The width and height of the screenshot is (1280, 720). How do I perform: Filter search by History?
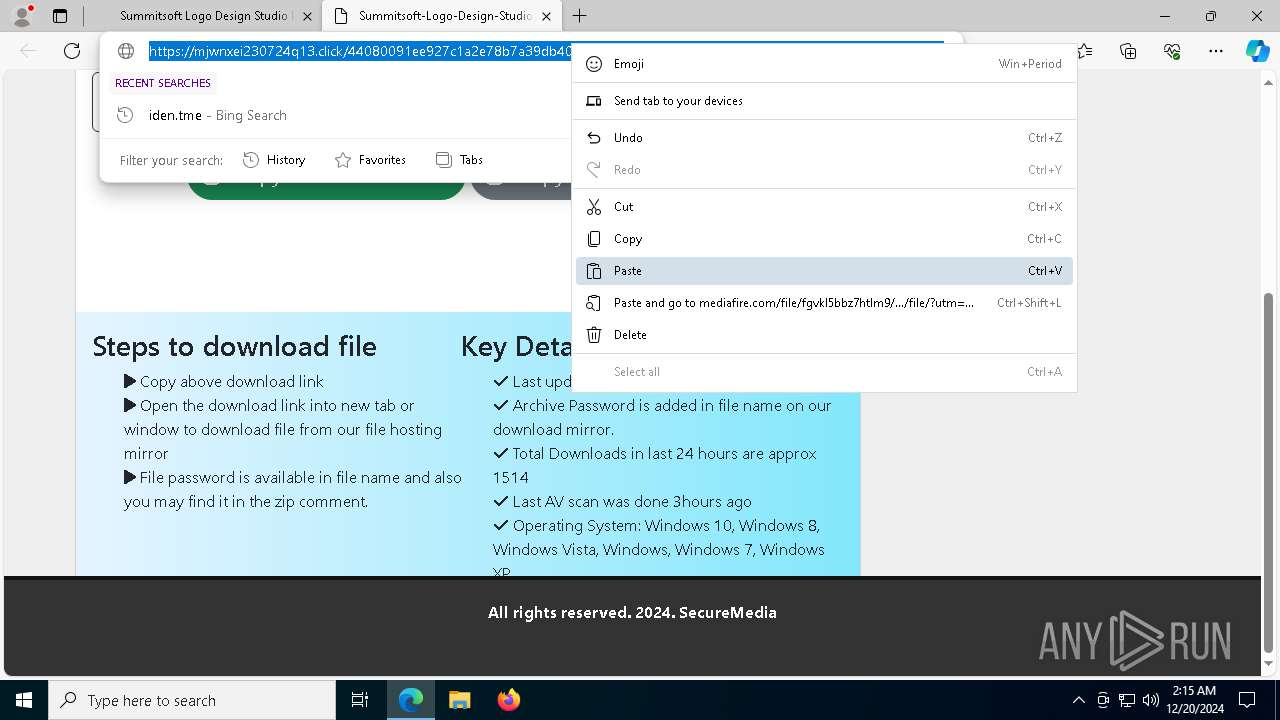[x=274, y=160]
